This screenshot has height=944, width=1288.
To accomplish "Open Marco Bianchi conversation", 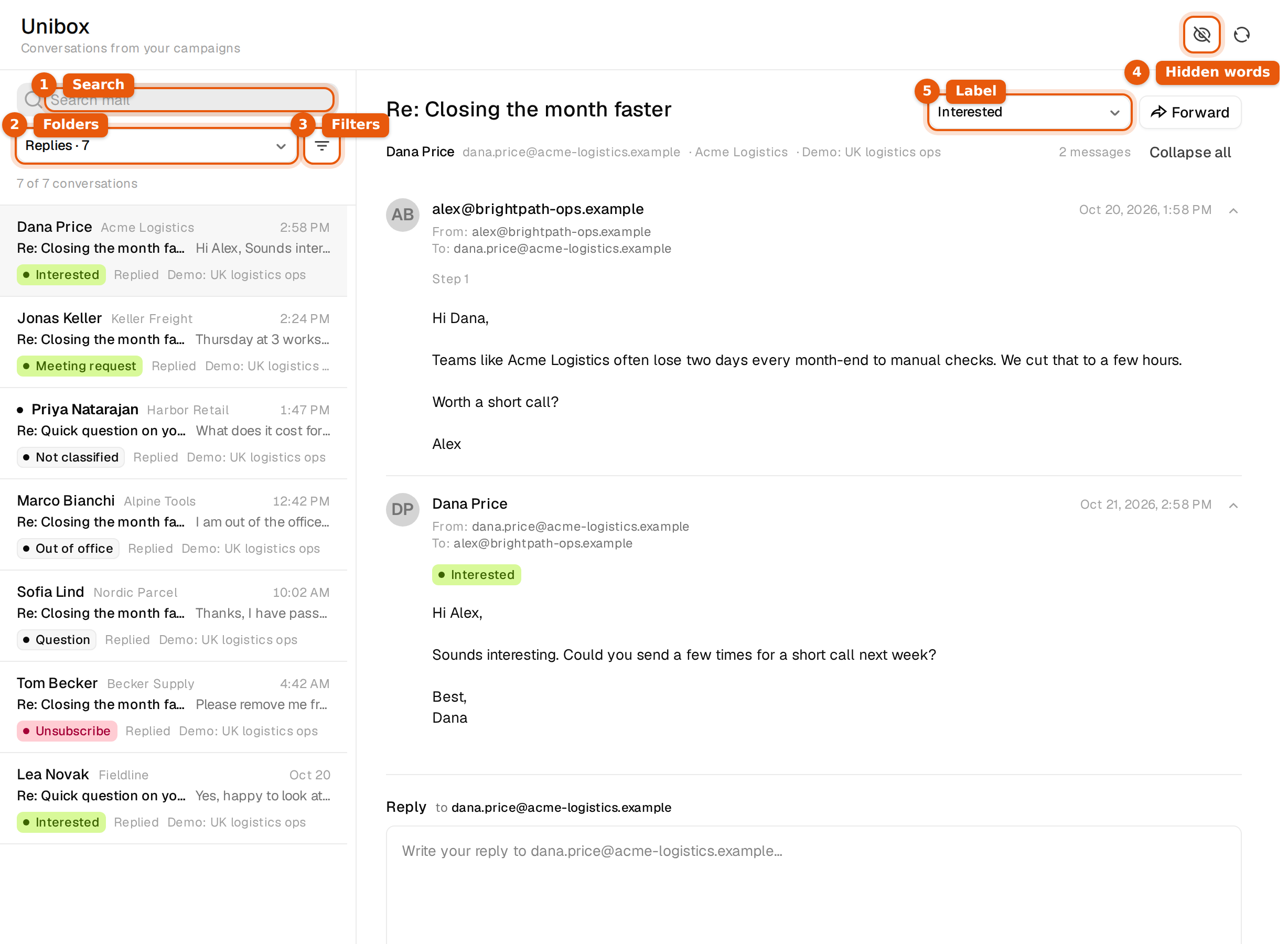I will 174,524.
